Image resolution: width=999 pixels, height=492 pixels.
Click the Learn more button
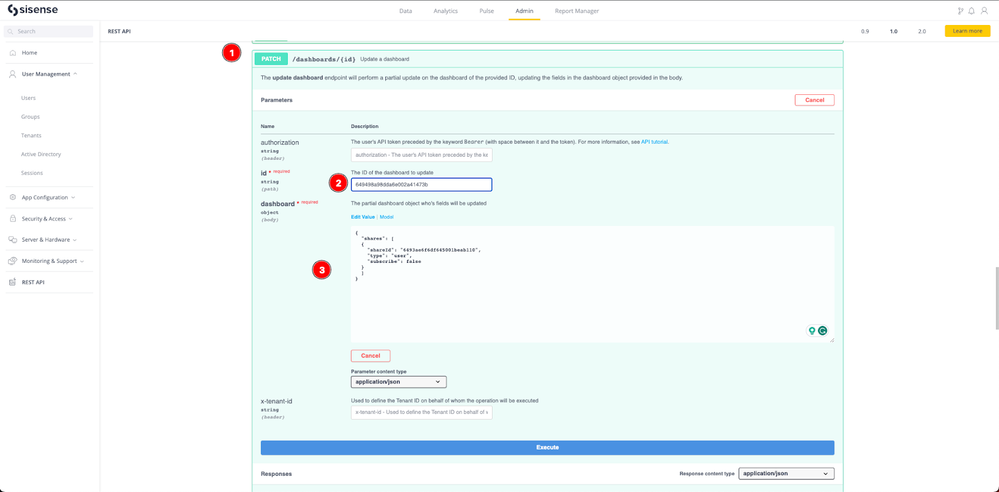967,31
